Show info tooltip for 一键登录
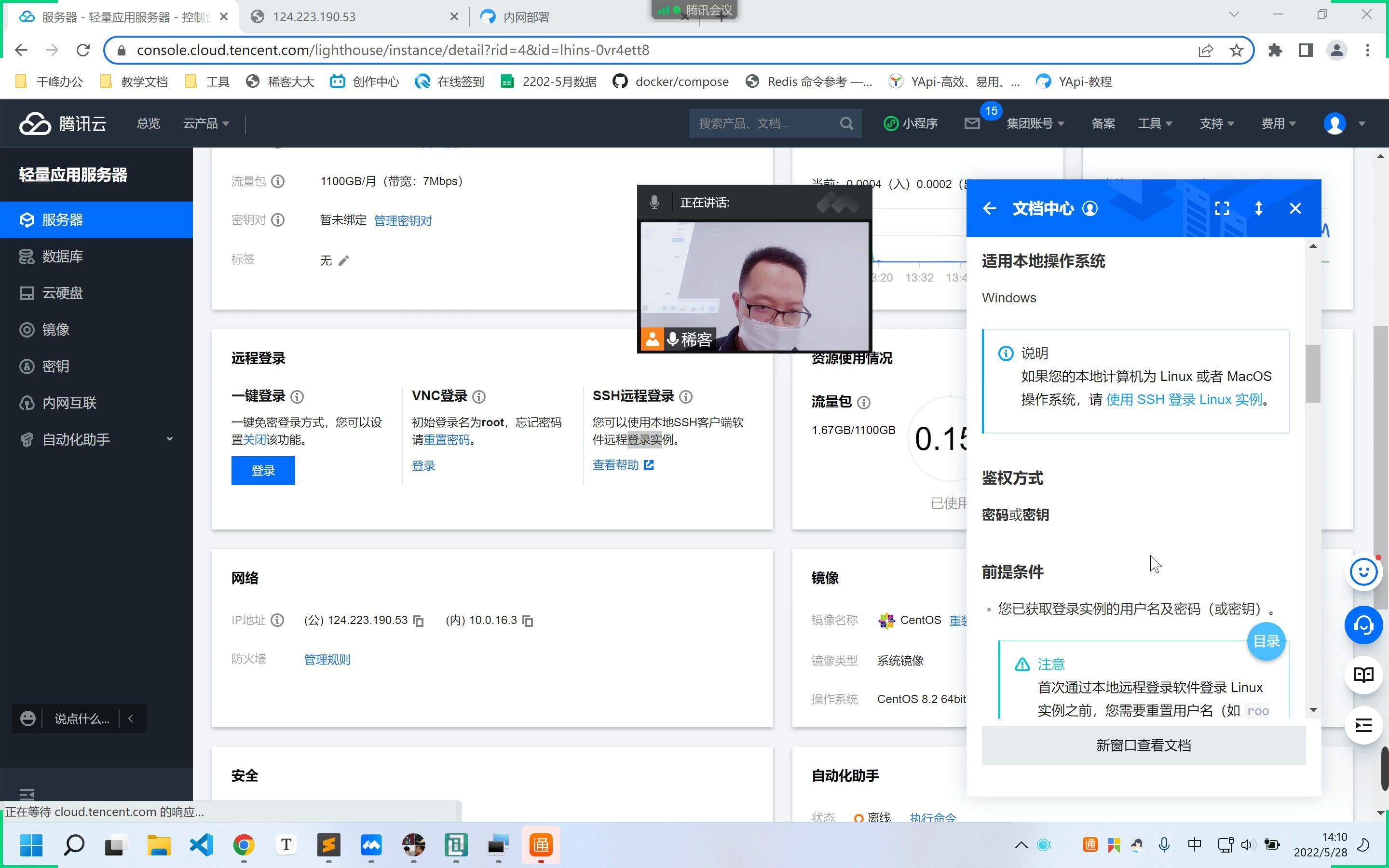 297,397
